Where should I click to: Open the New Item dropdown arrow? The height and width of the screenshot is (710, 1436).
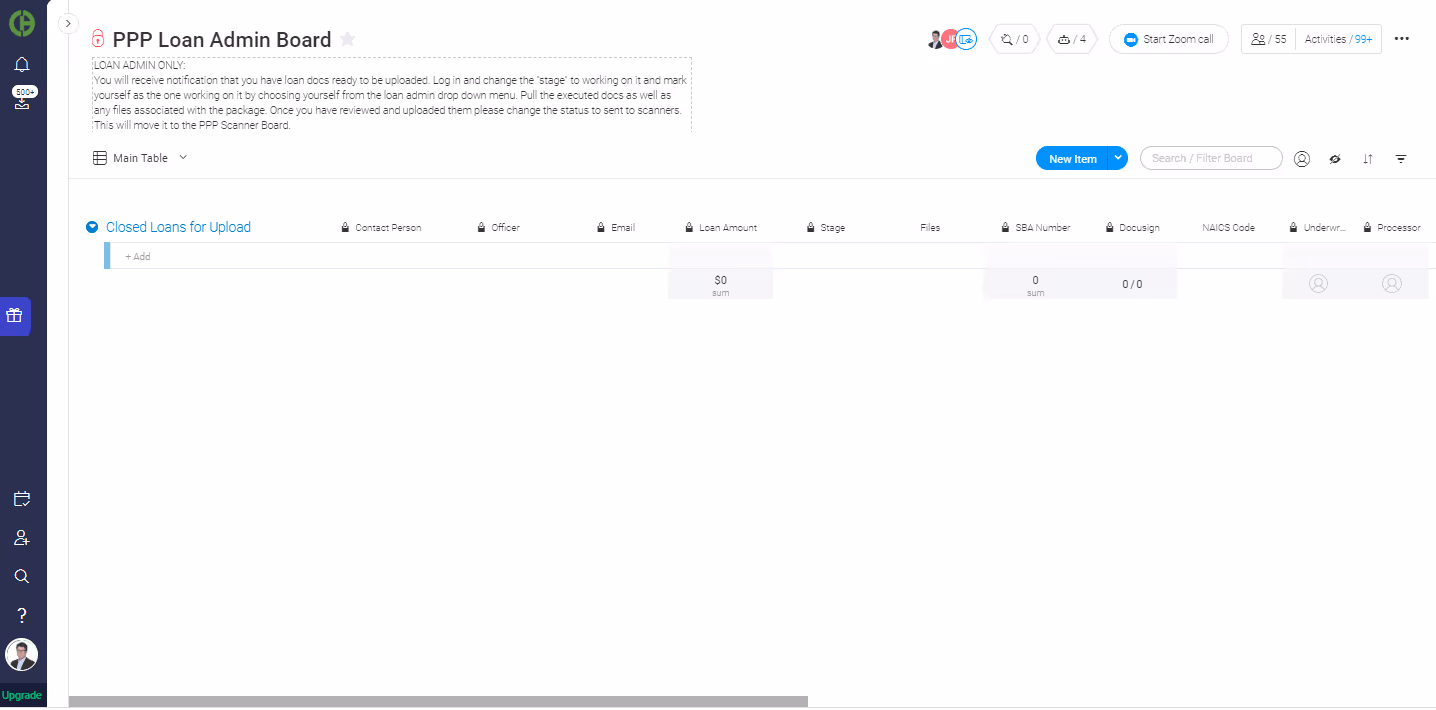pos(1119,158)
